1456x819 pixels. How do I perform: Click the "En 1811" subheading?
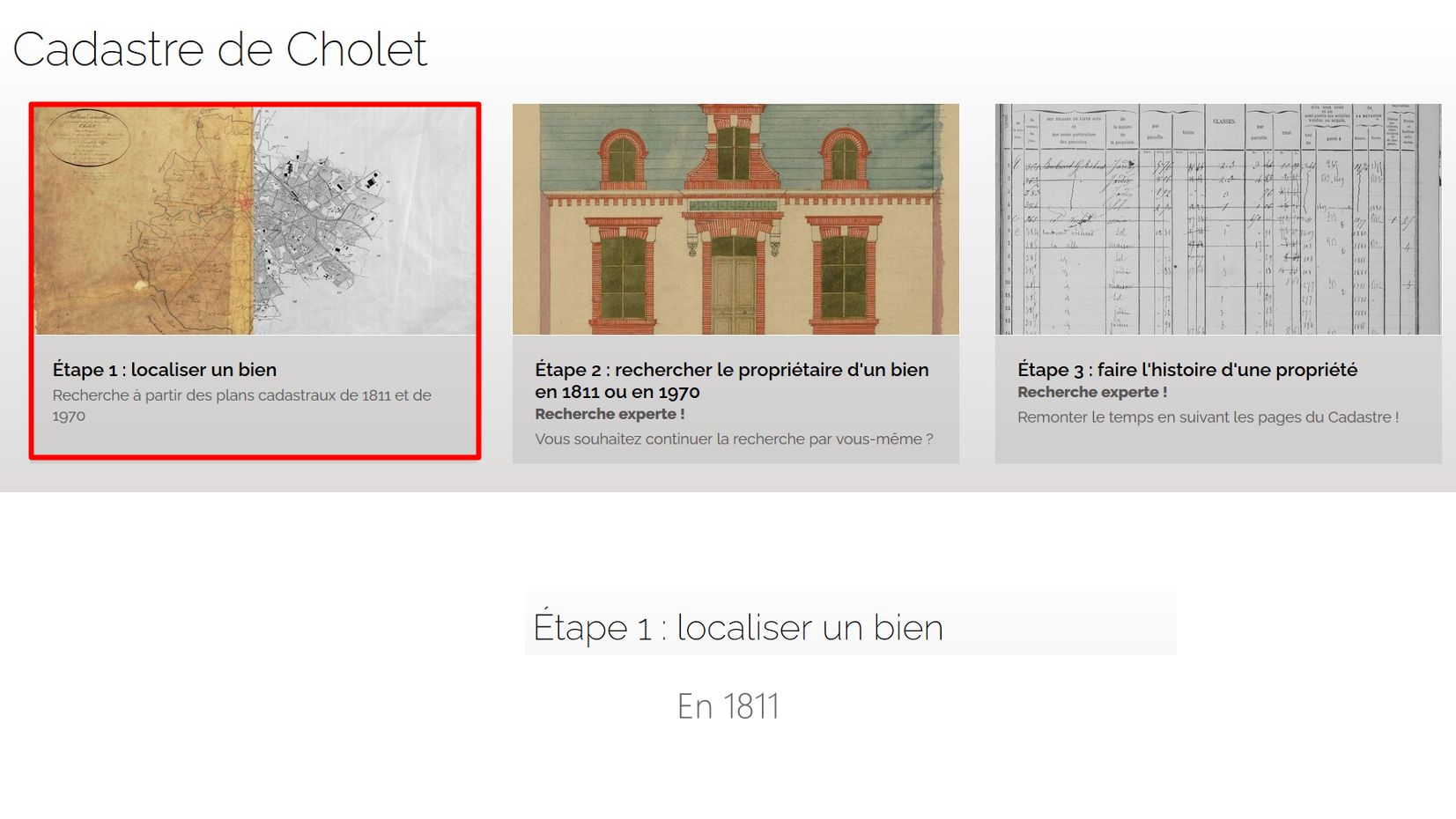728,706
